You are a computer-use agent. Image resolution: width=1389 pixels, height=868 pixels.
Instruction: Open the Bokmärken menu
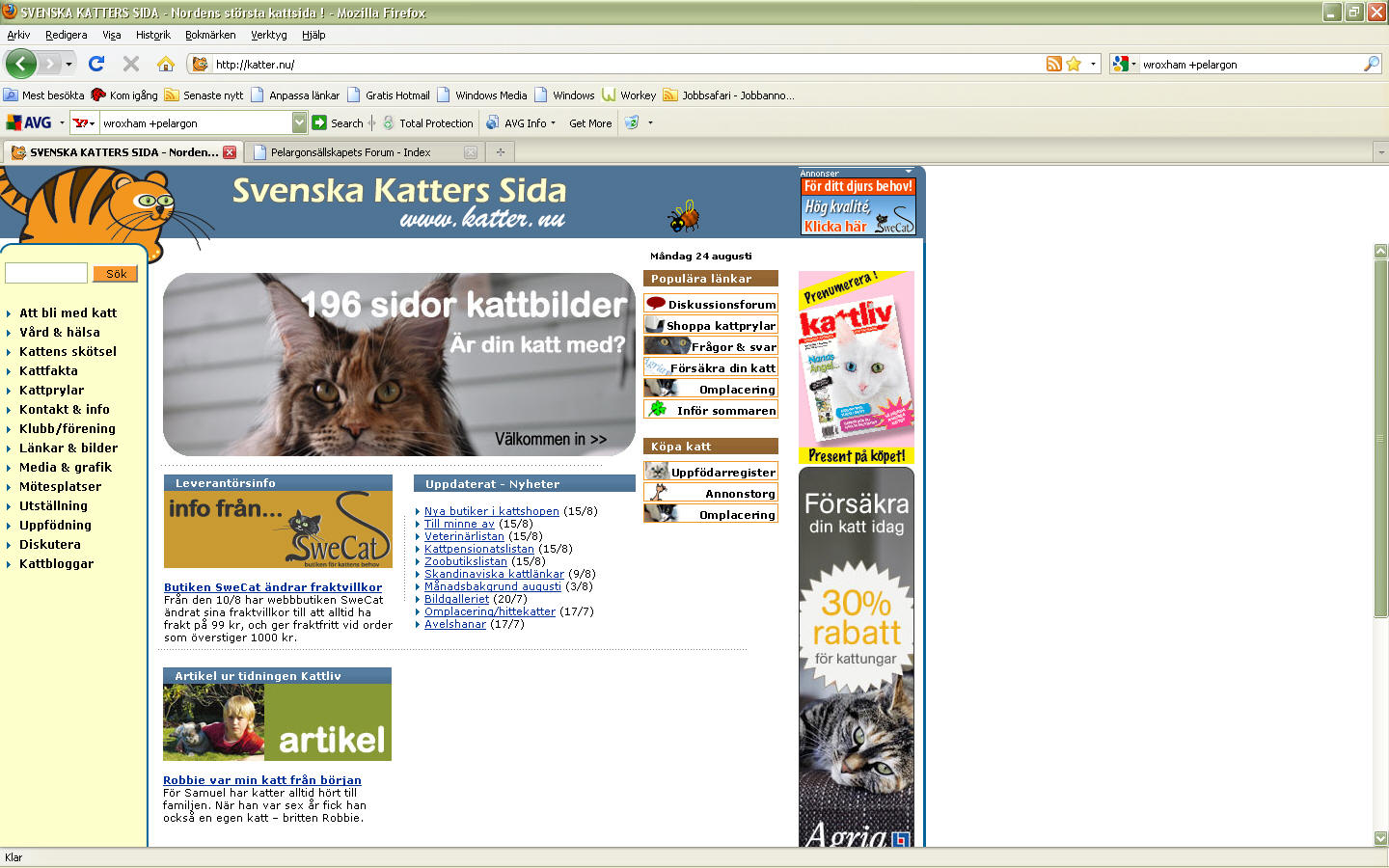pyautogui.click(x=210, y=35)
